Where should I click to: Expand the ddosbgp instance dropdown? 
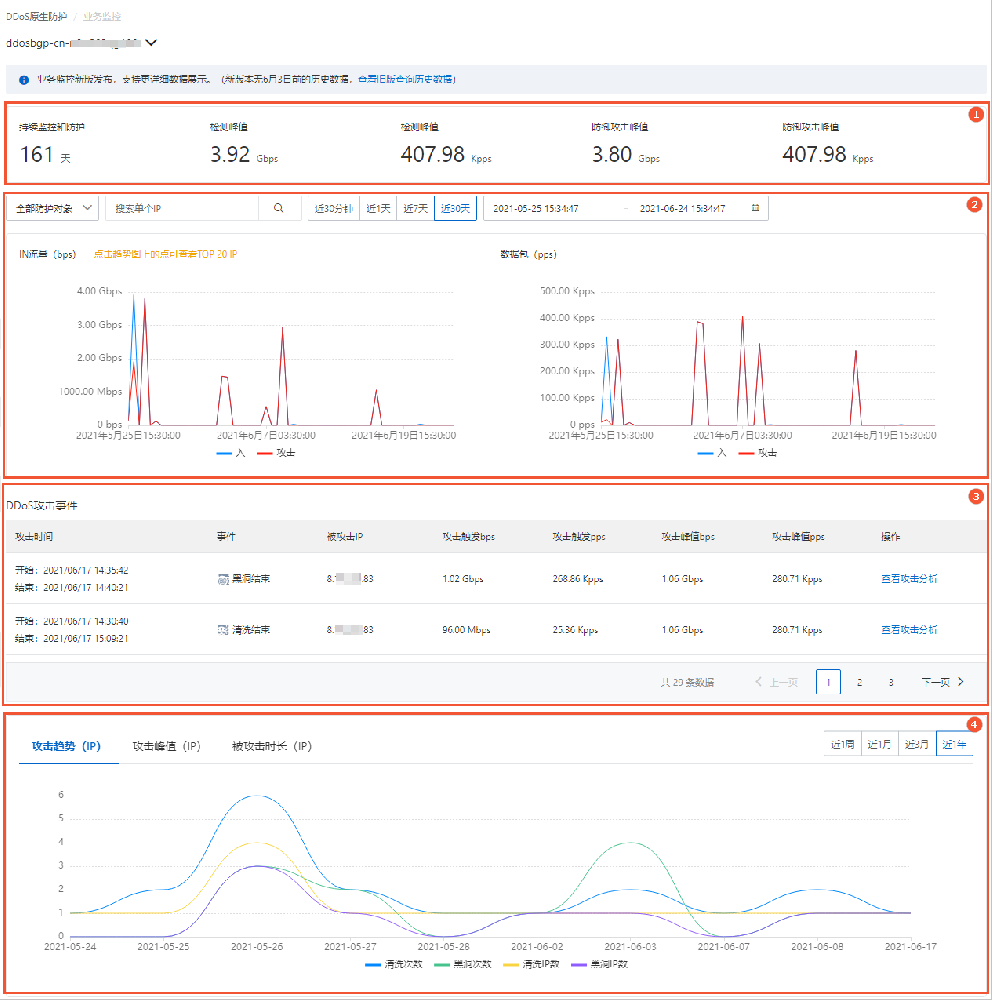click(x=151, y=43)
